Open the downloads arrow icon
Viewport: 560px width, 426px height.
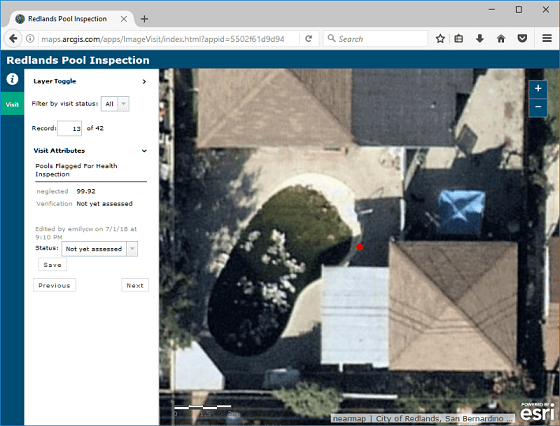tap(480, 39)
